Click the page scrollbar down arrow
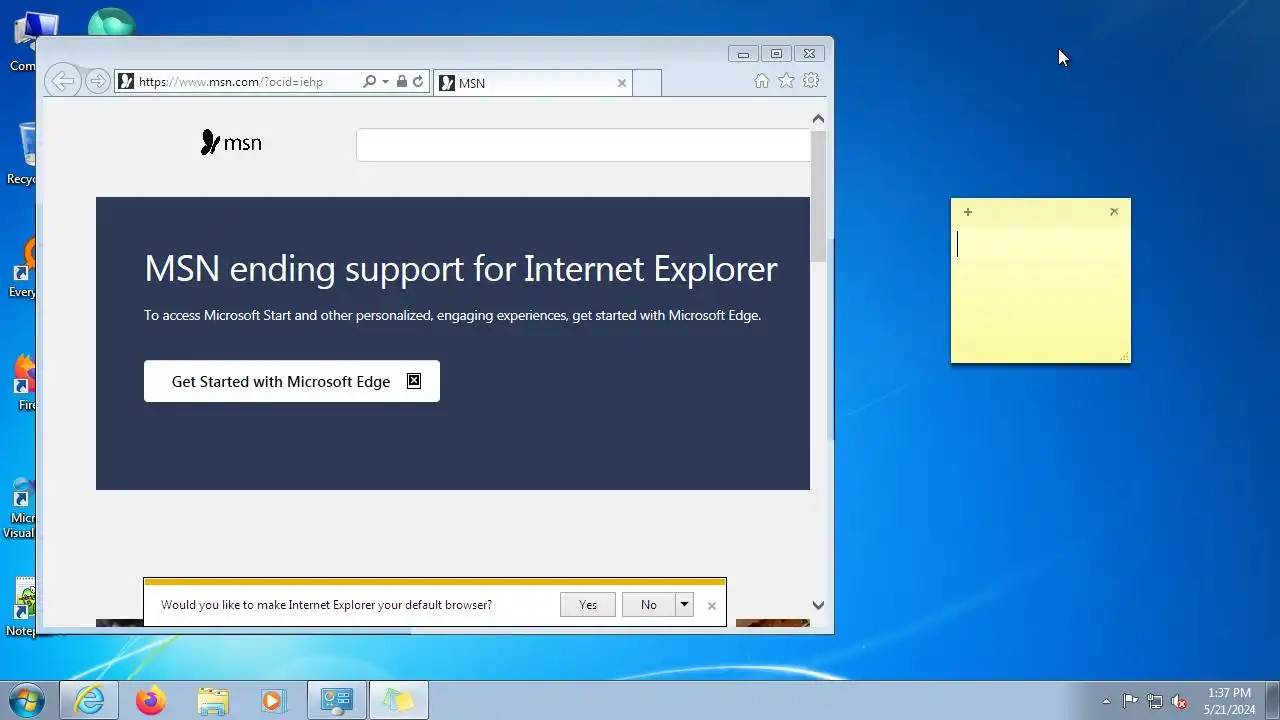The image size is (1280, 720). (818, 605)
